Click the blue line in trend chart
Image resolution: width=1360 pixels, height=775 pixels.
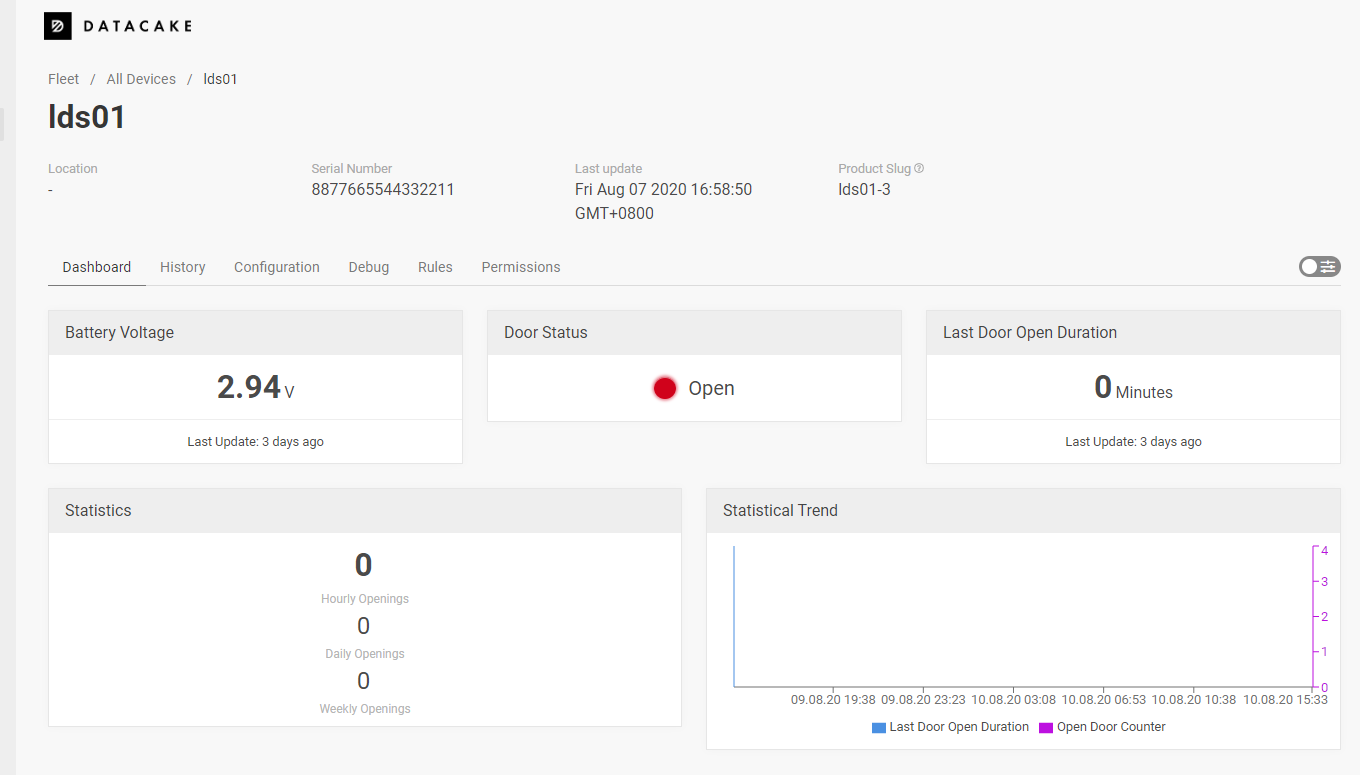734,615
